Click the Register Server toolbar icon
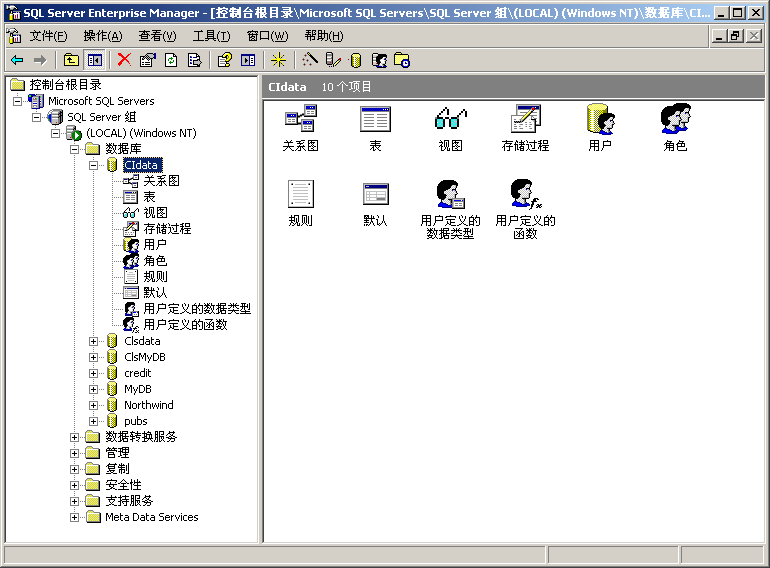The image size is (770, 568). click(333, 60)
